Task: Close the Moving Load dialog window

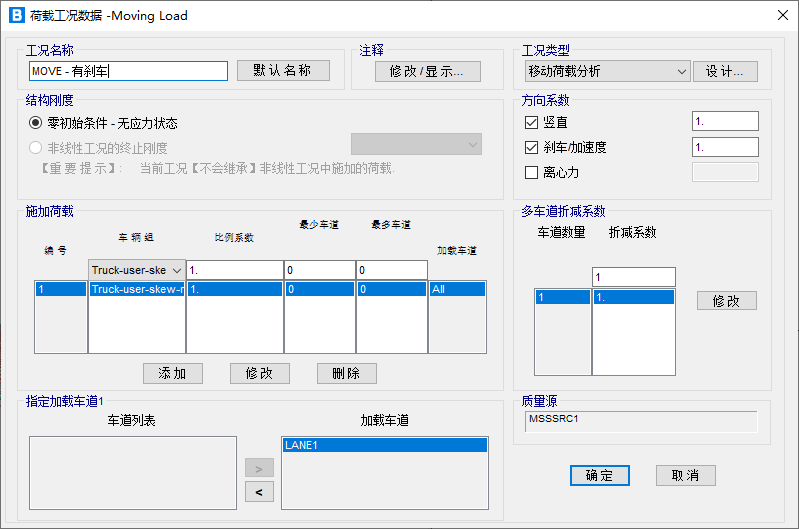Action: [781, 15]
